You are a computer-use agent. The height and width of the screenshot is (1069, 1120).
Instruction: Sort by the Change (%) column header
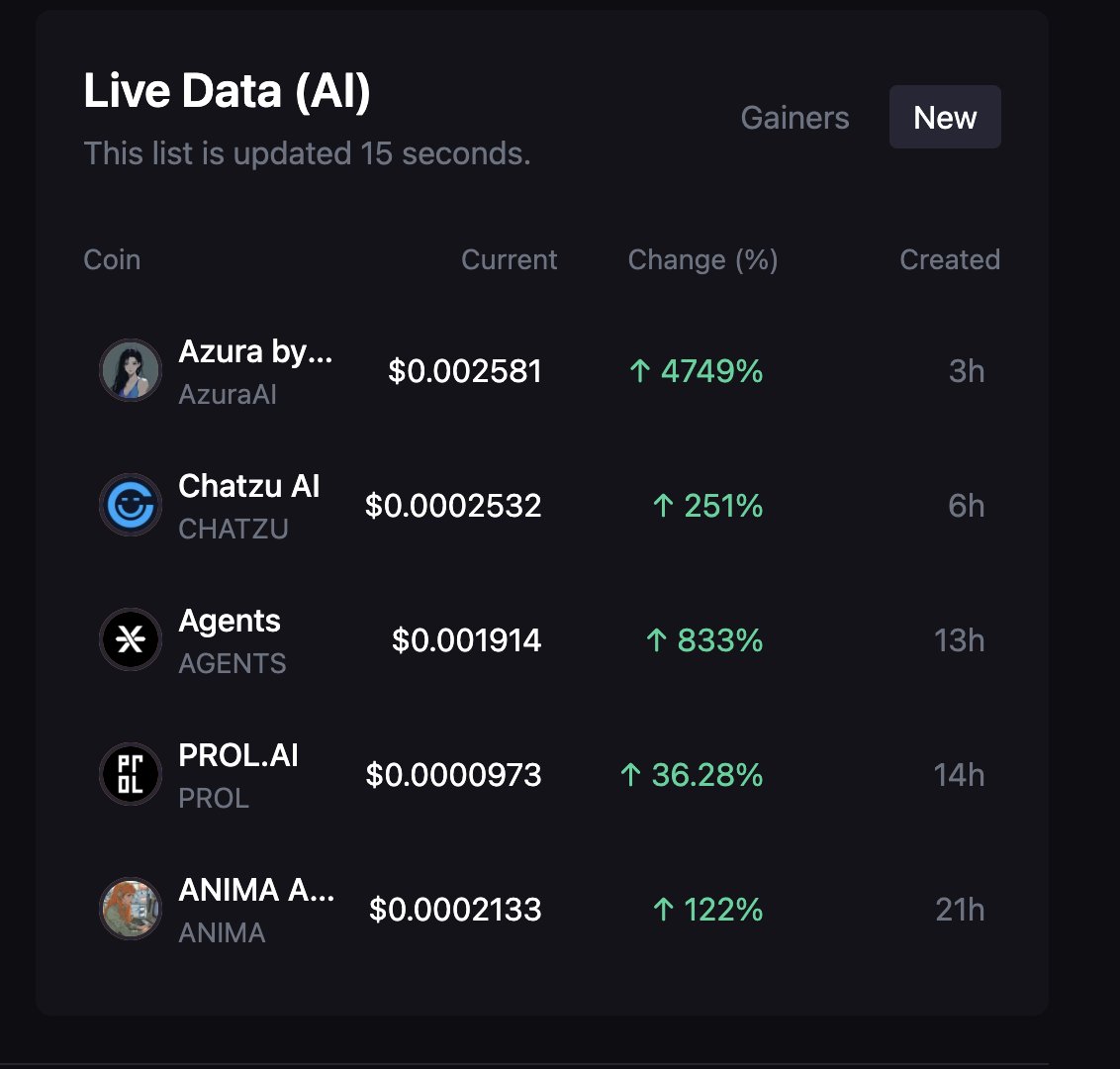[x=702, y=260]
